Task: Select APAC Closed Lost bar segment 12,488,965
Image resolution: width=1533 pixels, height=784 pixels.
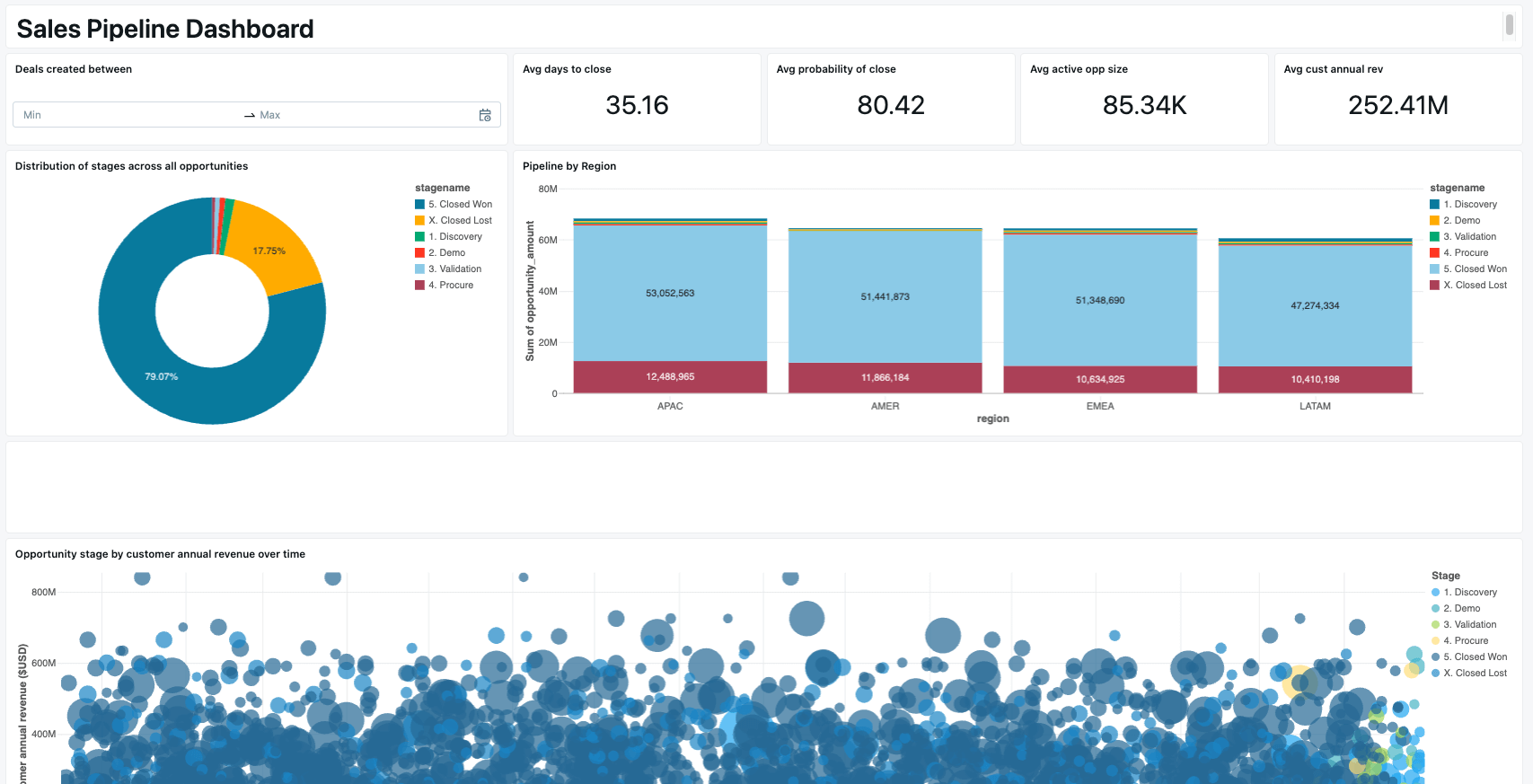Action: coord(670,377)
